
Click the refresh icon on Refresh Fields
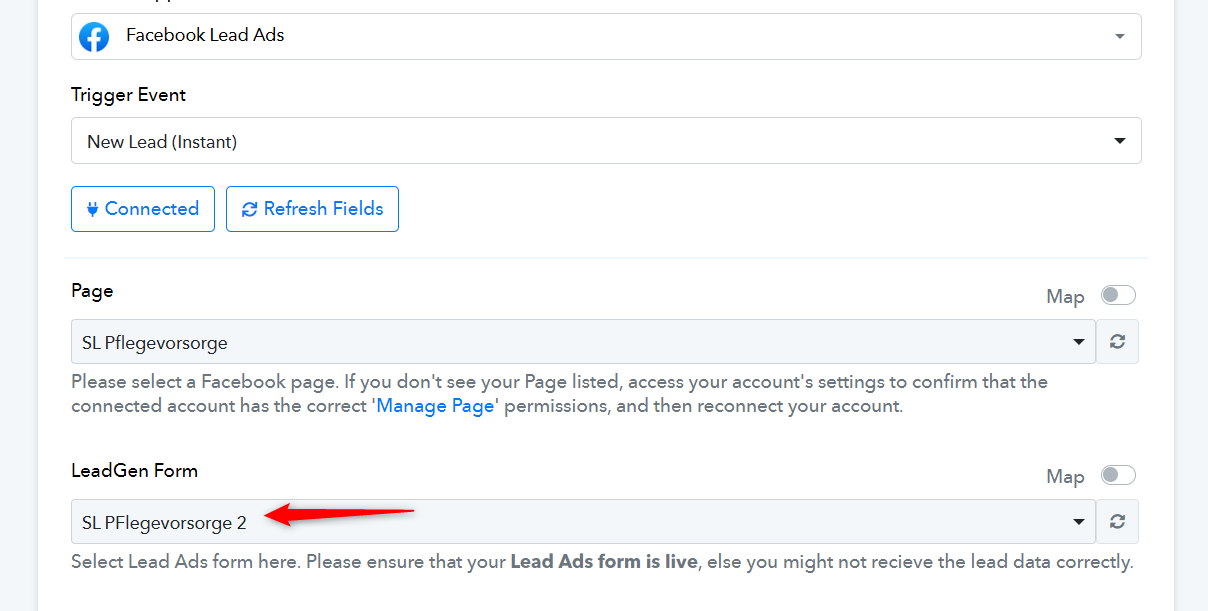point(249,209)
